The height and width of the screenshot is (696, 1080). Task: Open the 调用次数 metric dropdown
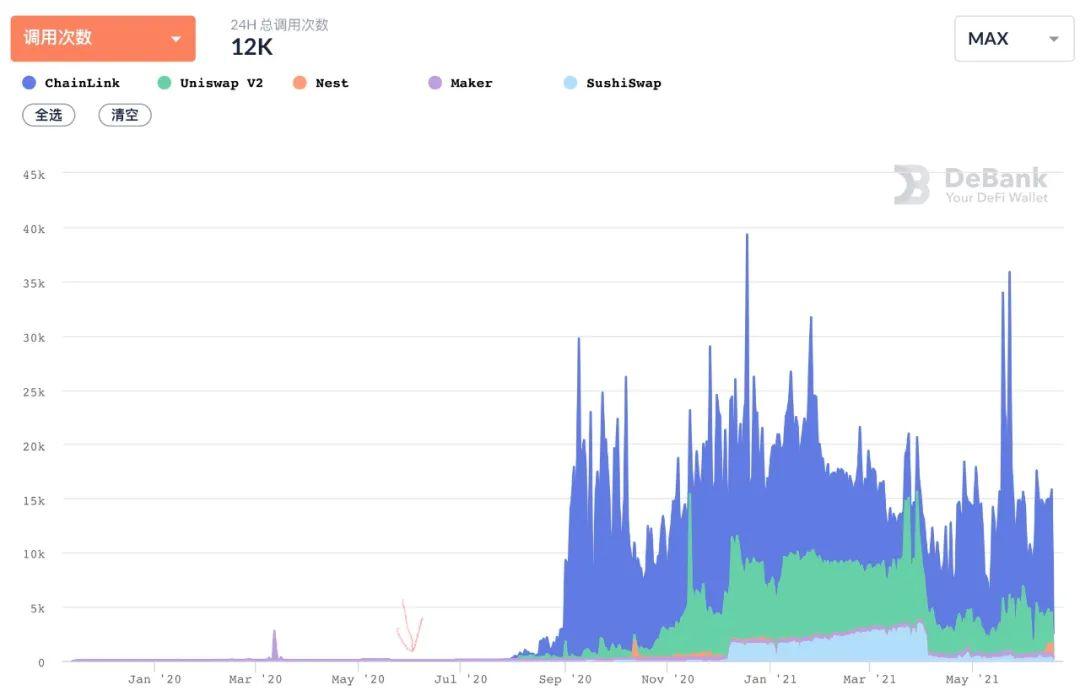click(103, 39)
